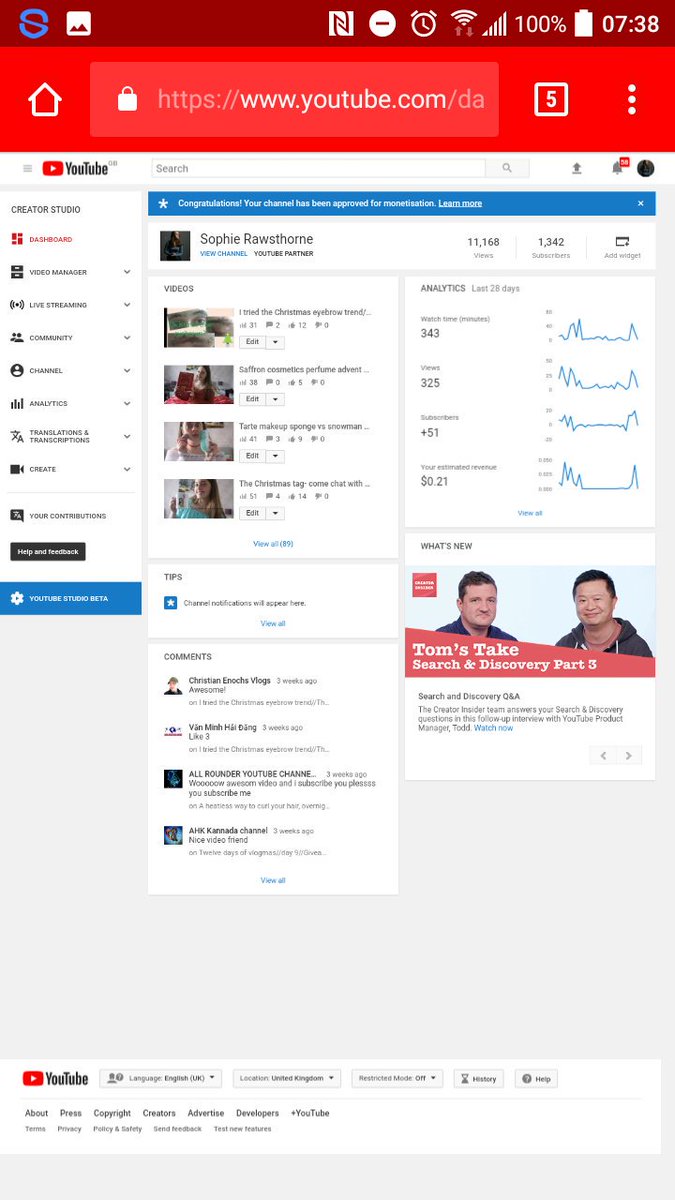Click Watch now link in What's New
The image size is (675, 1200).
(493, 728)
